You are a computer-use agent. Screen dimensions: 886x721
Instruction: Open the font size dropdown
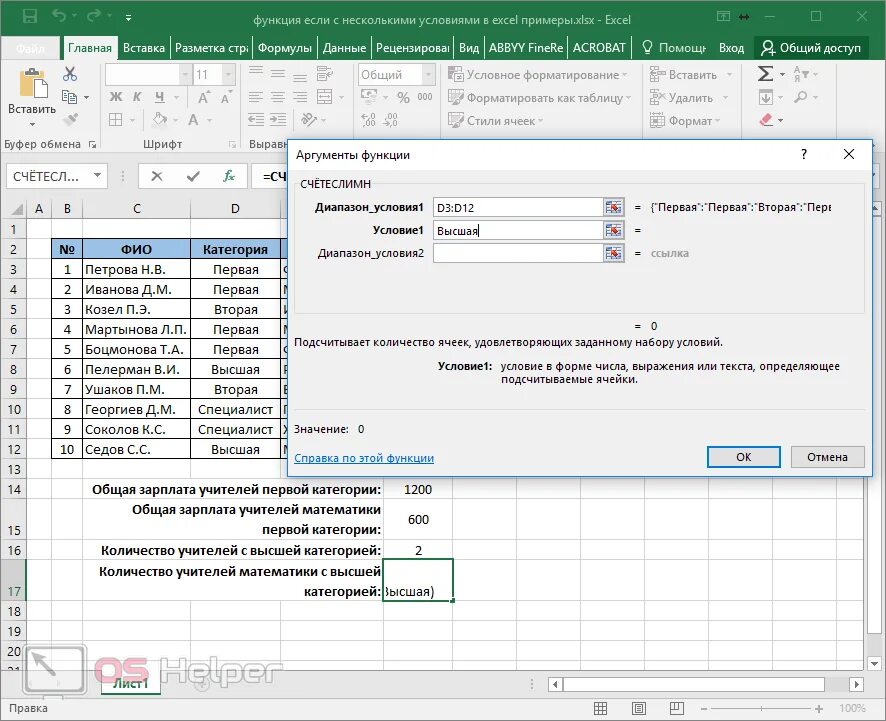(228, 75)
